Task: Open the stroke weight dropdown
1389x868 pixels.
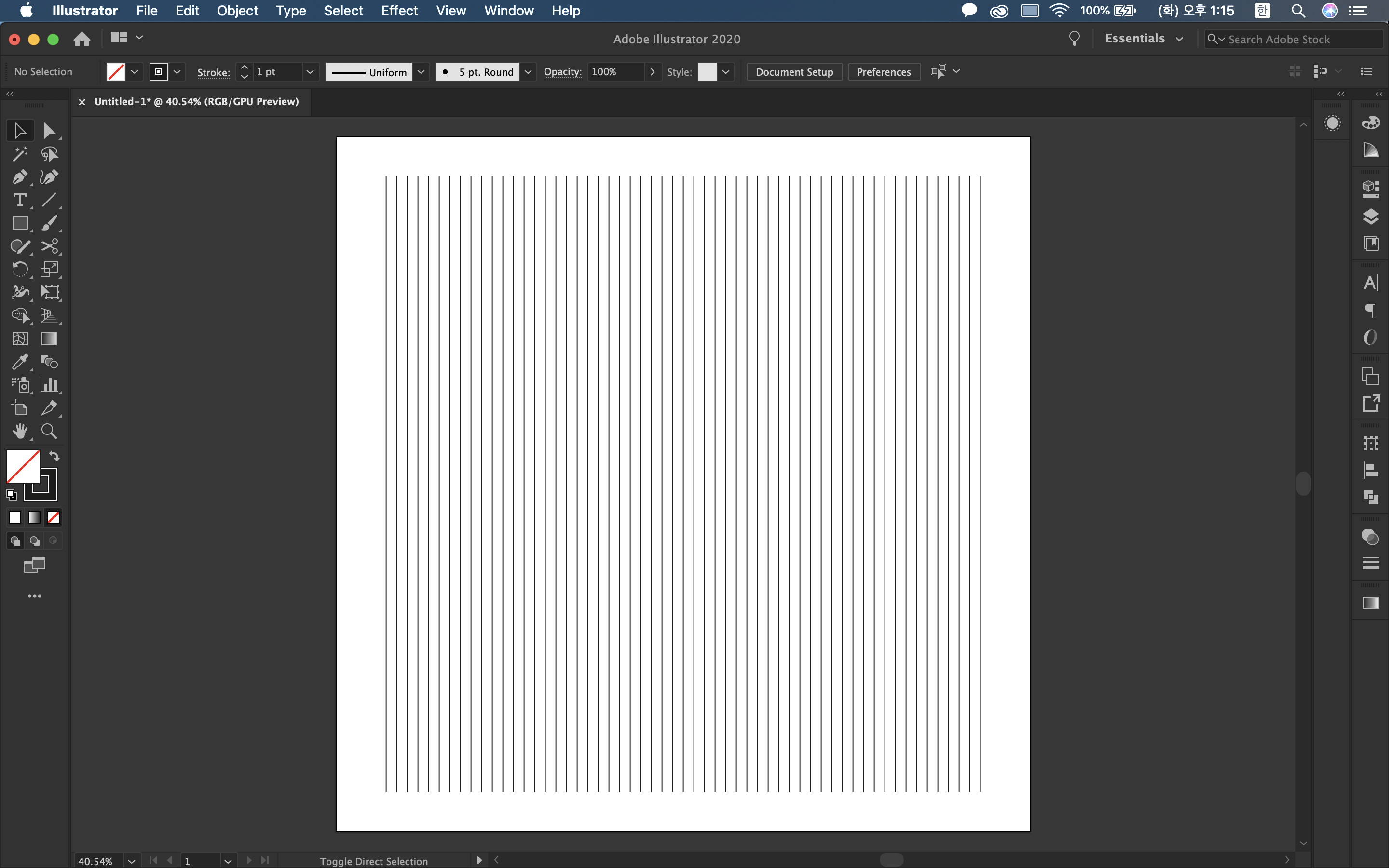Action: (x=310, y=72)
